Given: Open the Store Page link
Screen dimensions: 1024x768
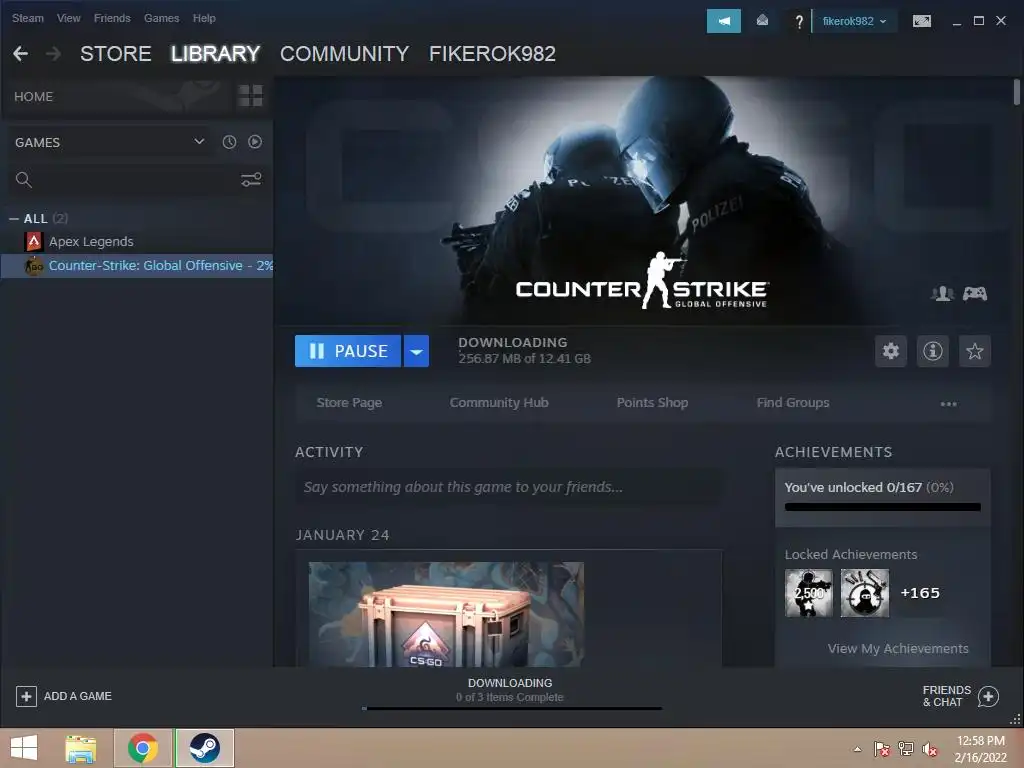Looking at the screenshot, I should pos(349,403).
